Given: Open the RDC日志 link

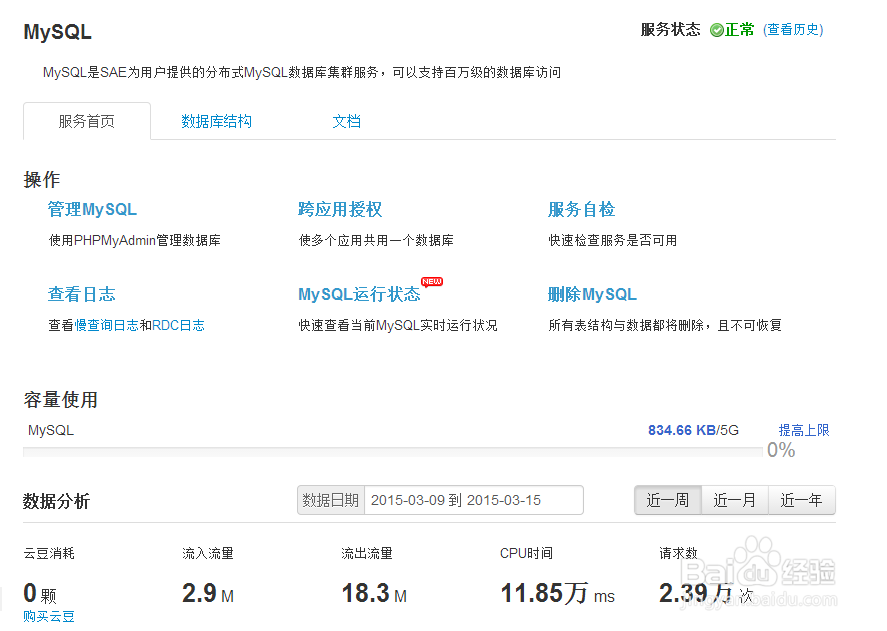Looking at the screenshot, I should click(178, 325).
